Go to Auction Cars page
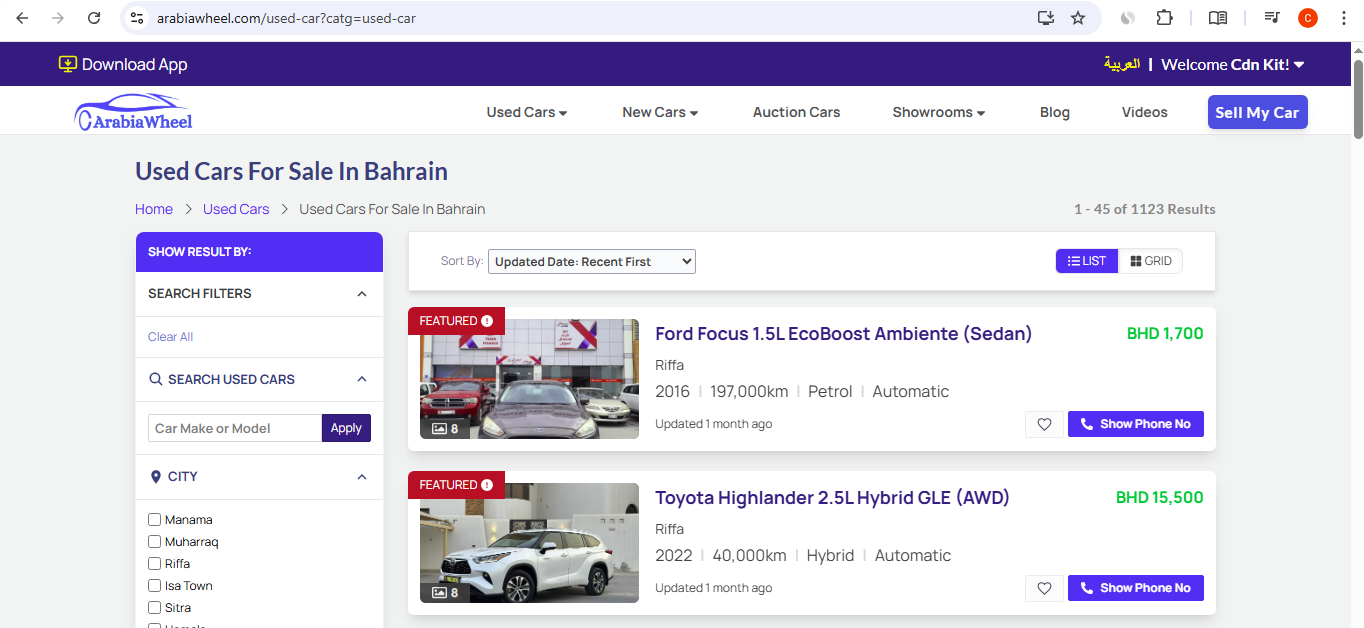Viewport: 1364px width, 628px height. [x=796, y=112]
